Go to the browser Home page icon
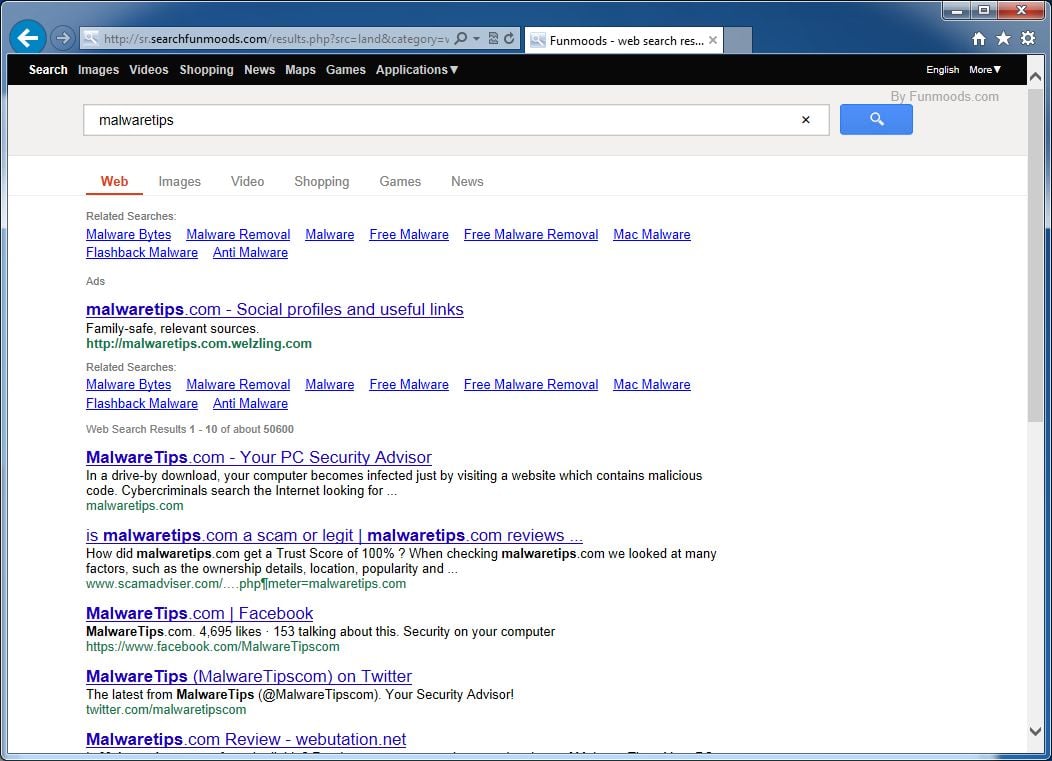Image resolution: width=1052 pixels, height=761 pixels. pyautogui.click(x=979, y=39)
